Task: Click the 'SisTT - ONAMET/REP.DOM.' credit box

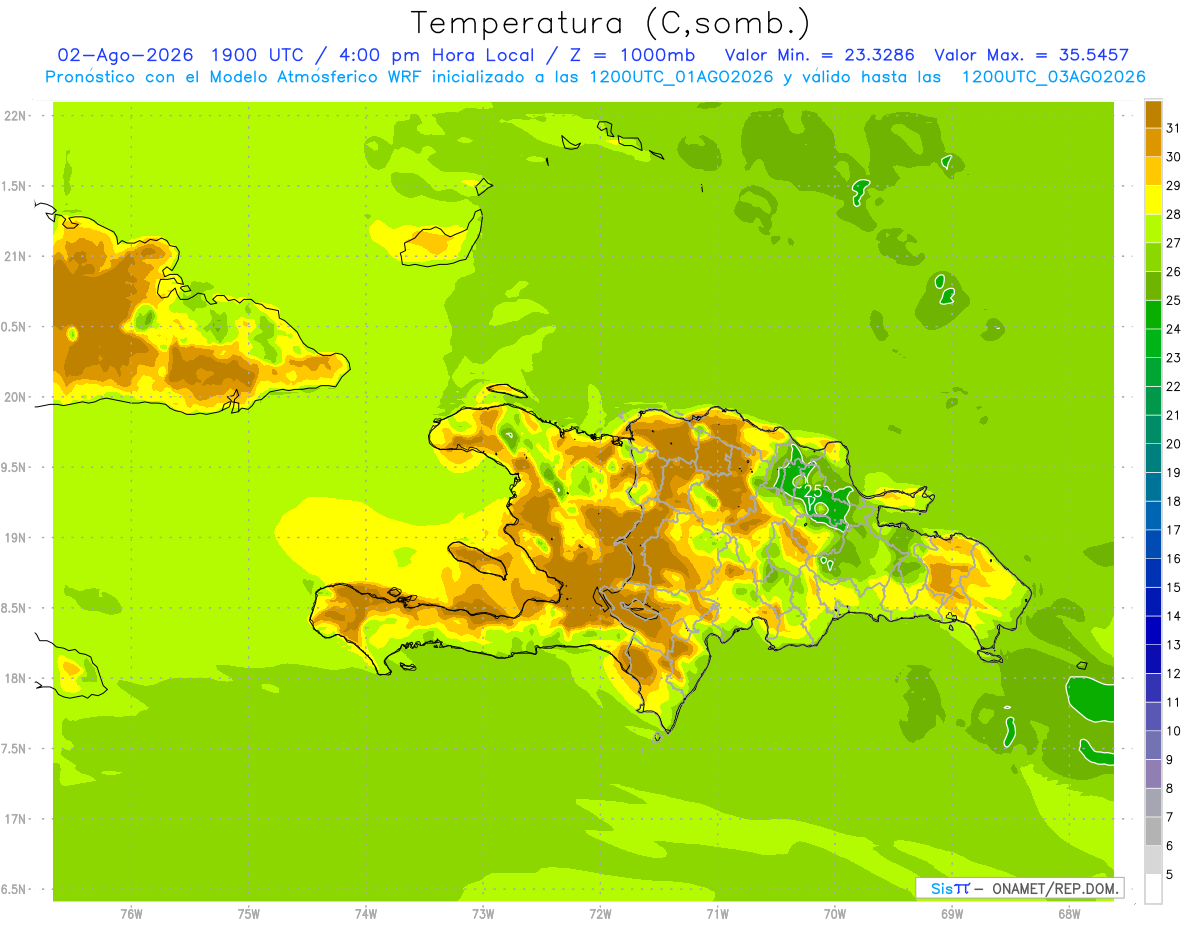Action: 1020,888
